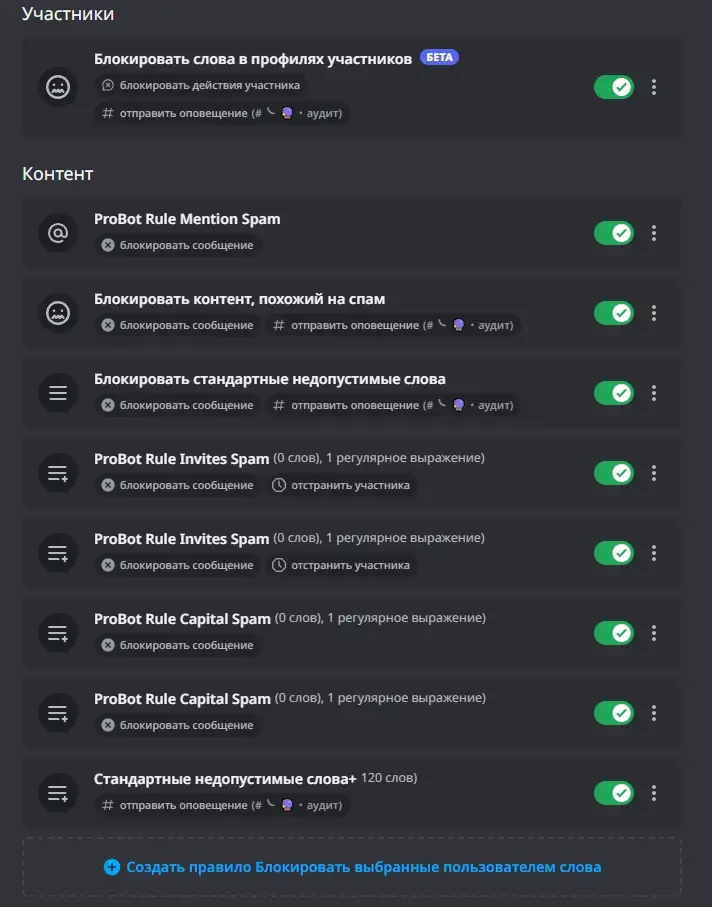Click the list-plus icon of the first Invites Spam rule
Image resolution: width=712 pixels, height=907 pixels.
tap(58, 473)
